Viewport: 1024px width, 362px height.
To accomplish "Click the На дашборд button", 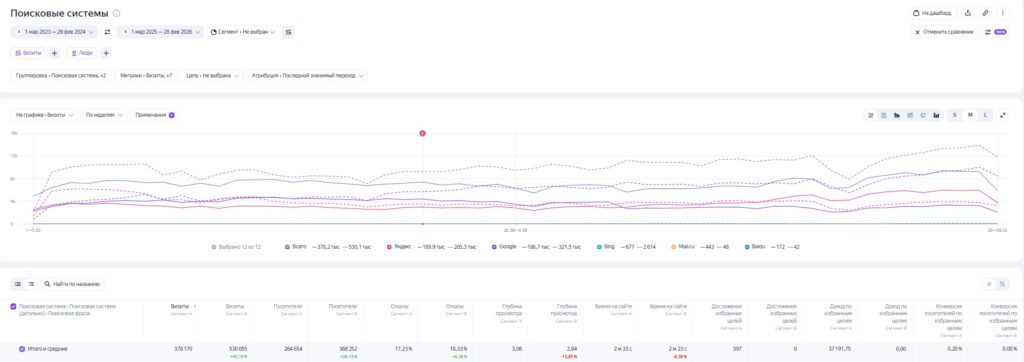I will click(x=934, y=12).
